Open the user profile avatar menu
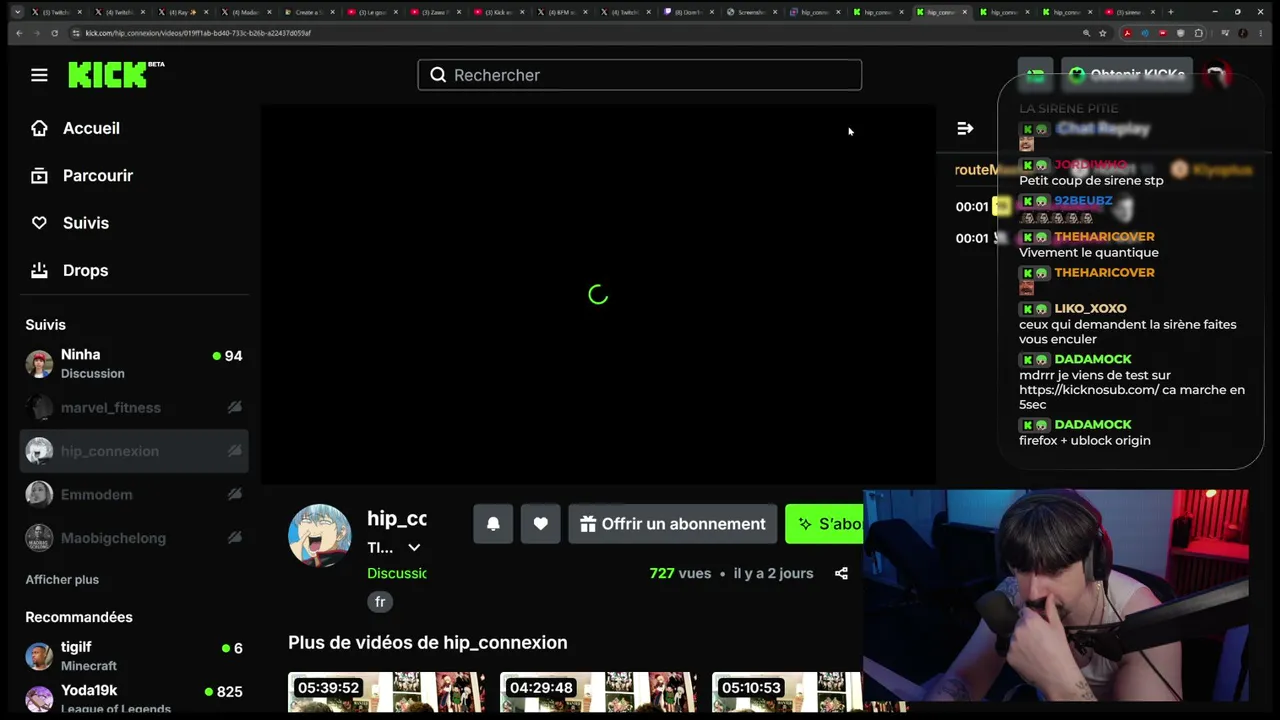This screenshot has width=1280, height=720. (x=1217, y=75)
